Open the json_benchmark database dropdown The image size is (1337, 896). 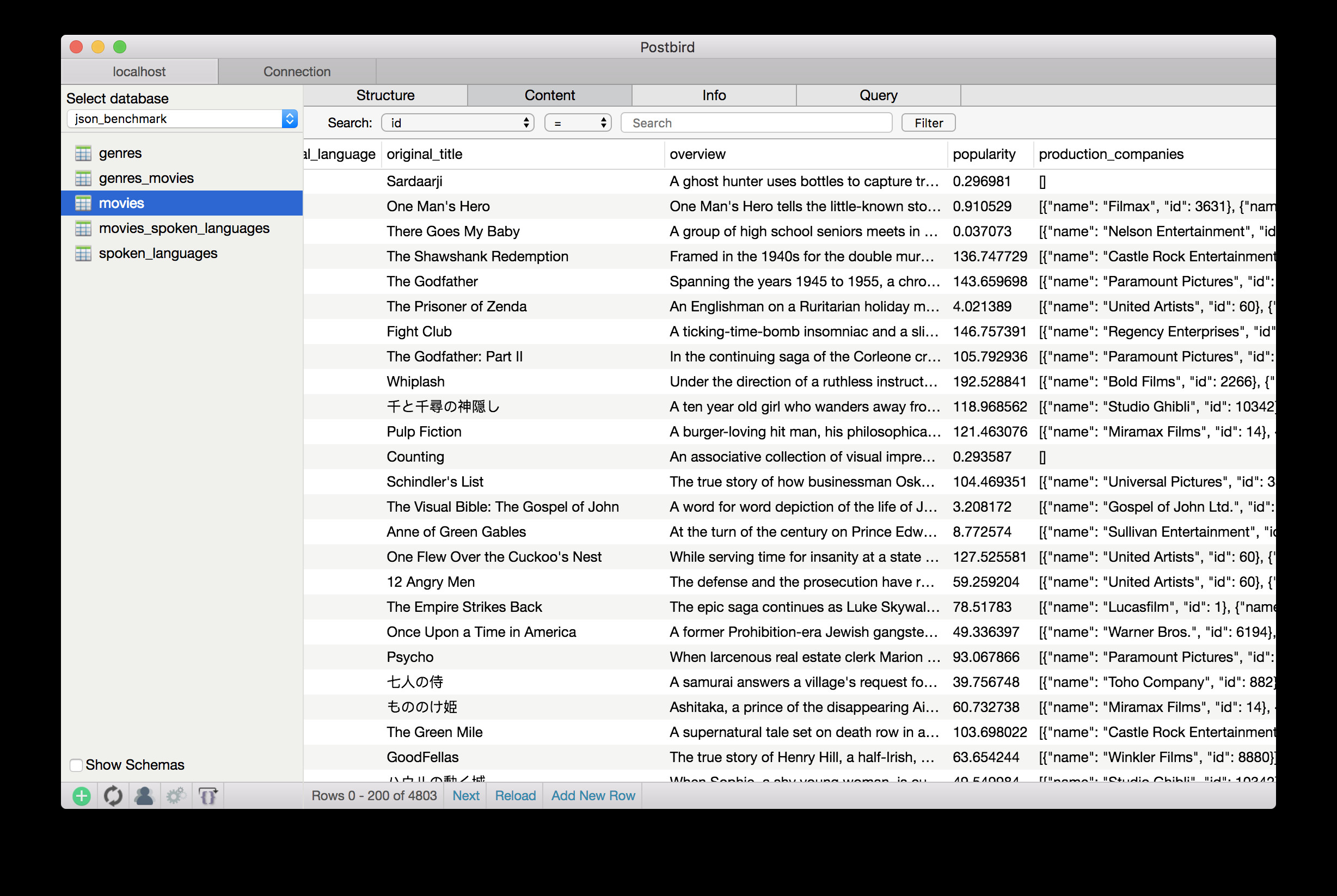coord(182,119)
